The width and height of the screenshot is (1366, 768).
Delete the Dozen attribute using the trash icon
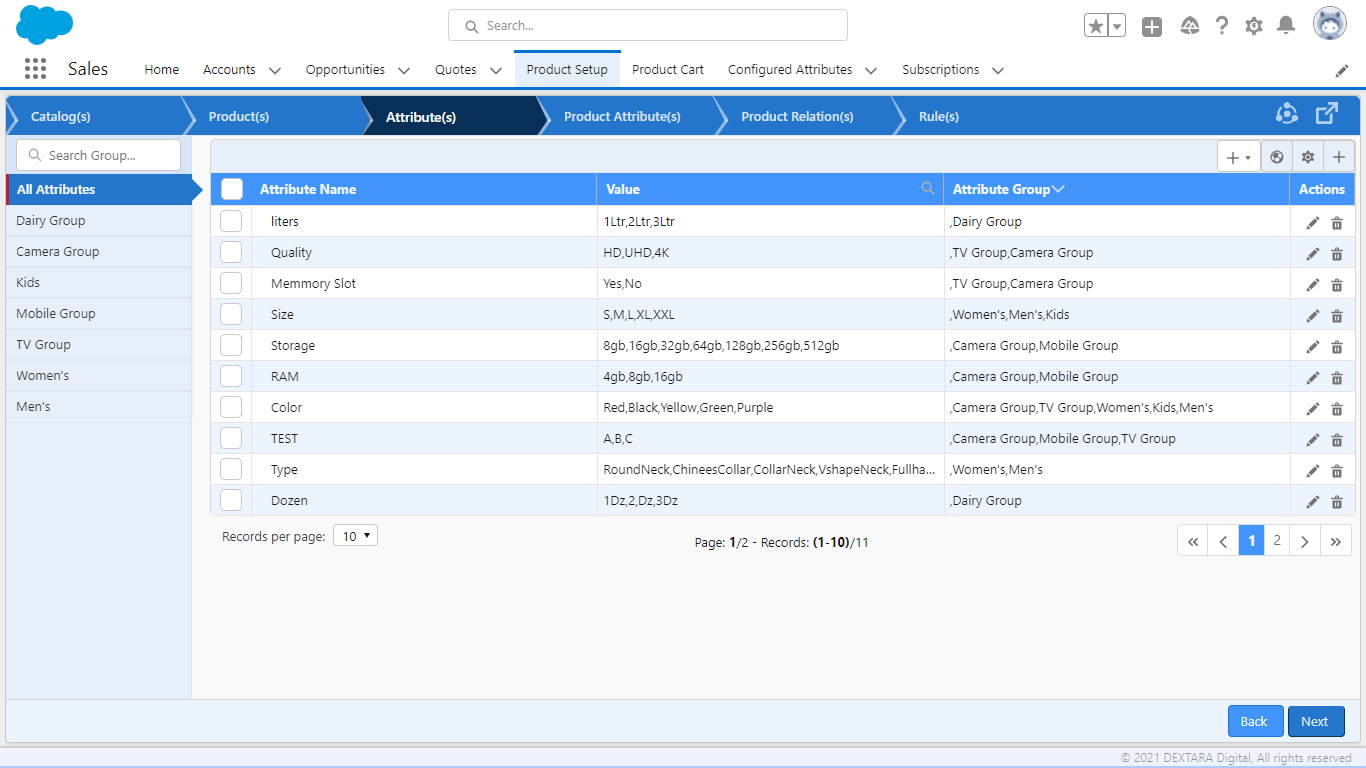pyautogui.click(x=1337, y=501)
